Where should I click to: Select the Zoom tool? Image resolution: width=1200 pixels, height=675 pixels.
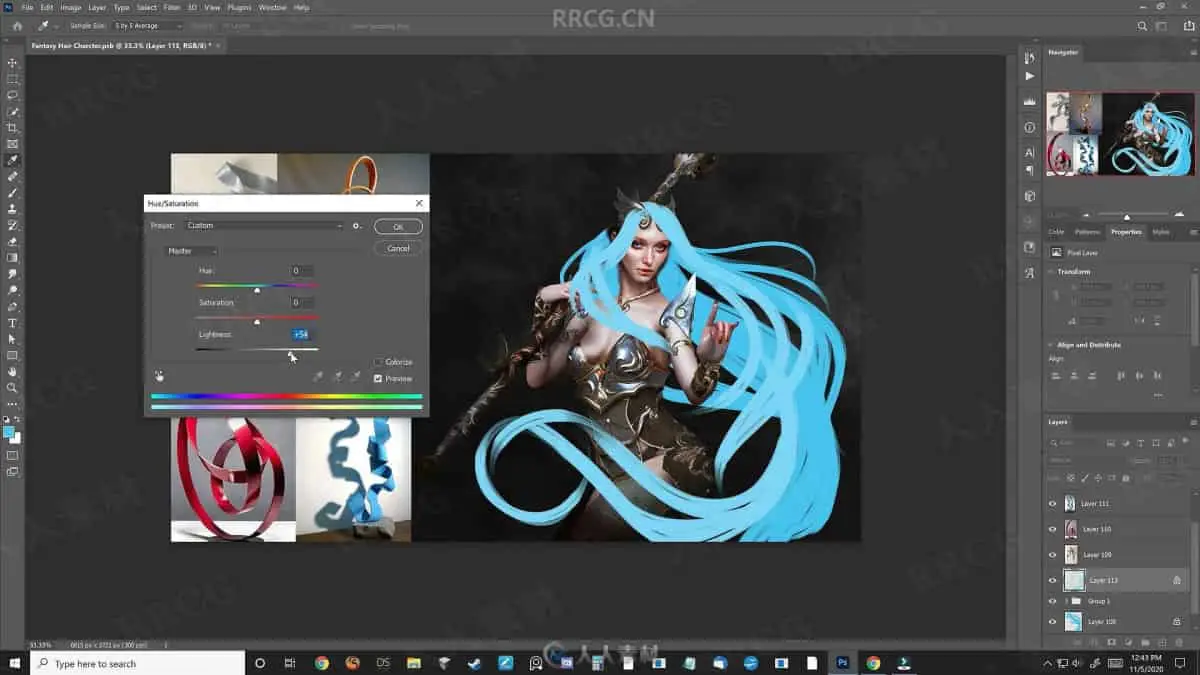[12, 388]
